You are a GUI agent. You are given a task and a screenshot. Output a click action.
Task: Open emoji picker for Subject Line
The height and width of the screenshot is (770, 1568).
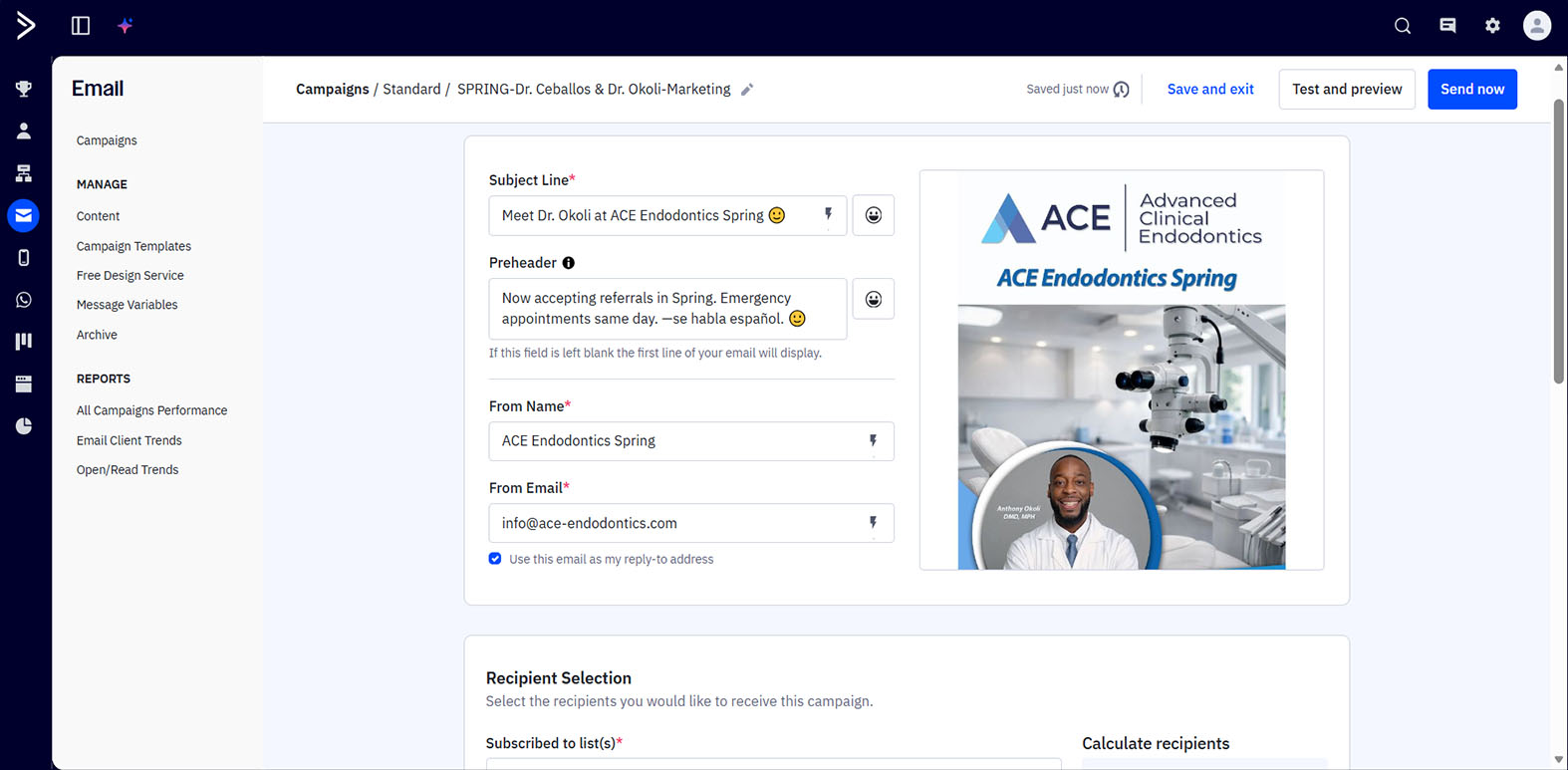pos(874,215)
